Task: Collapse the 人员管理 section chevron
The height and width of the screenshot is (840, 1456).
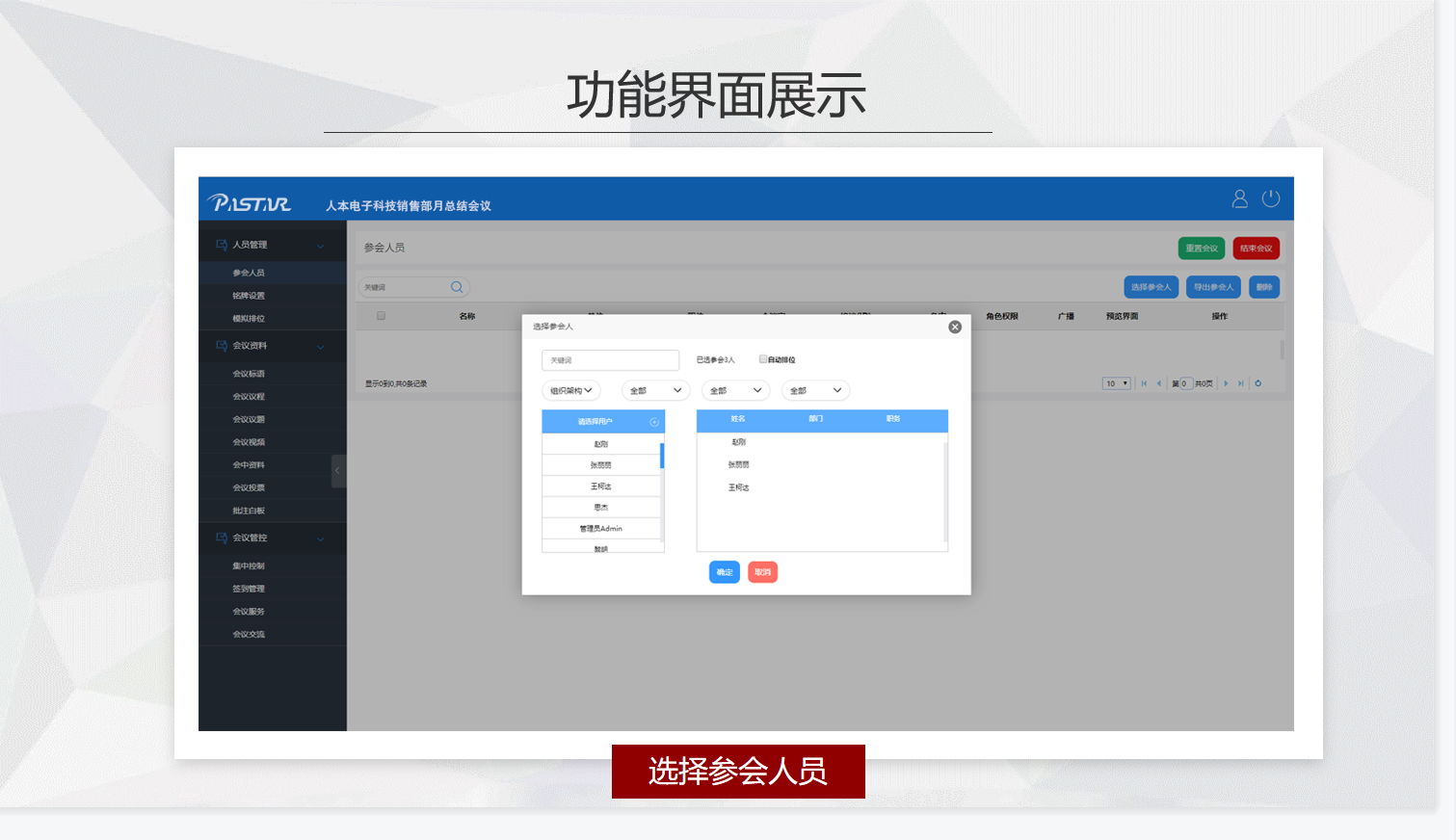Action: 321,246
